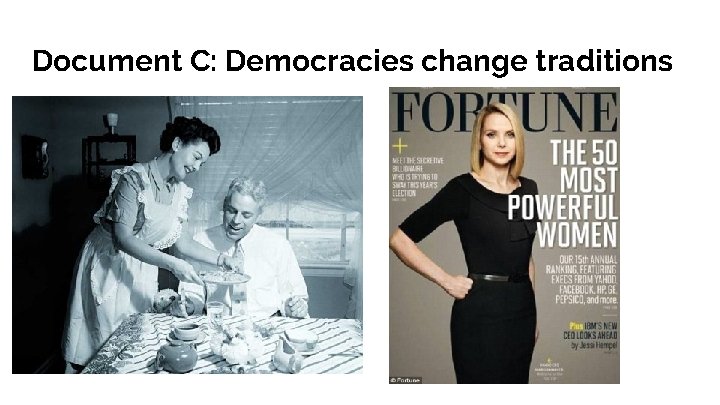720x405 pixels.
Task: Click the 'Meet the secretive billionaire' blurb
Action: click(x=417, y=178)
